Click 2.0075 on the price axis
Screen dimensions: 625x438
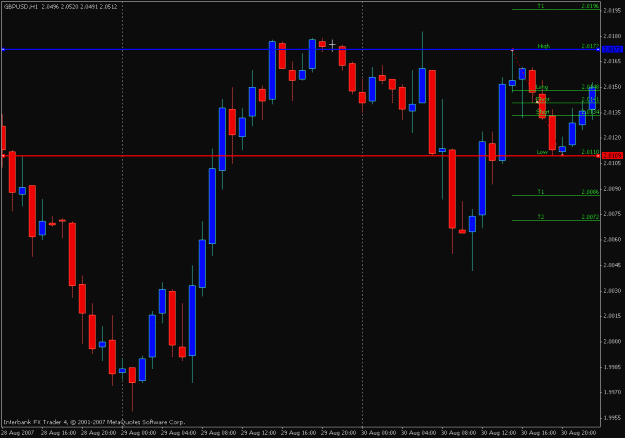pos(612,214)
